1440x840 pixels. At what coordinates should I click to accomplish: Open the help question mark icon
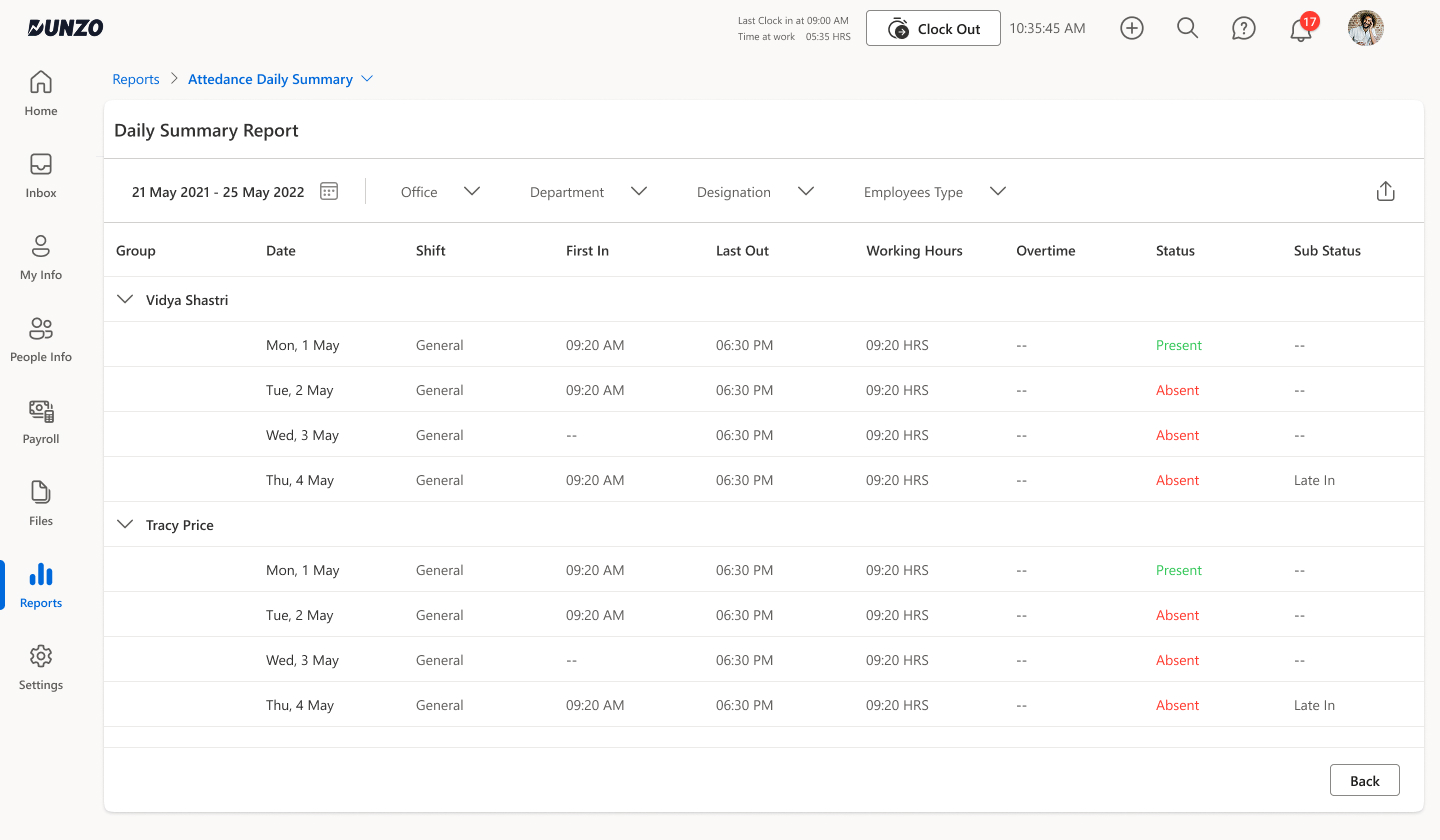tap(1243, 28)
